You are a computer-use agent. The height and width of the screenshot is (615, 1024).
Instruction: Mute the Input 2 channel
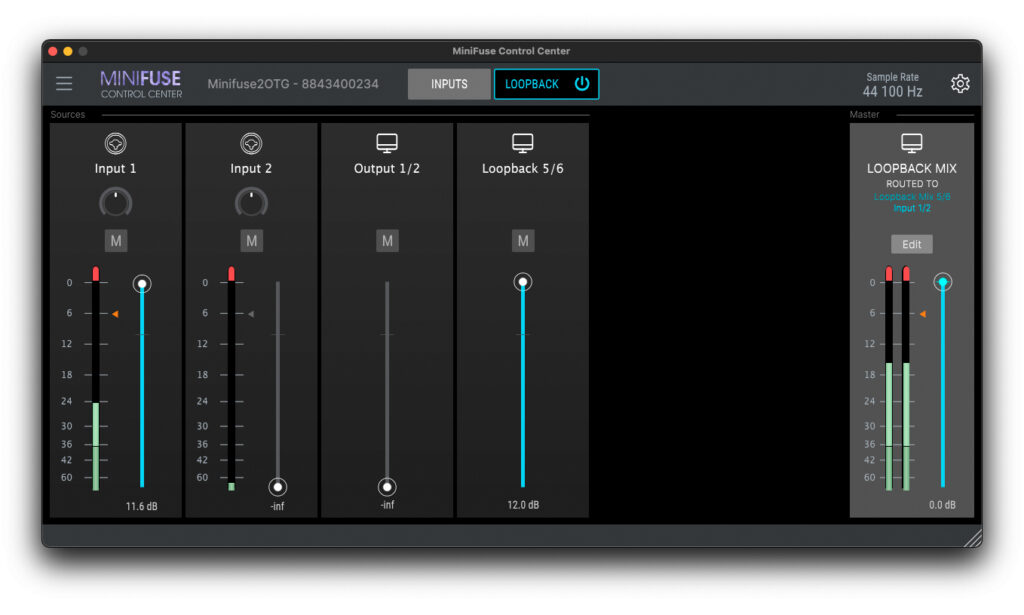tap(251, 240)
